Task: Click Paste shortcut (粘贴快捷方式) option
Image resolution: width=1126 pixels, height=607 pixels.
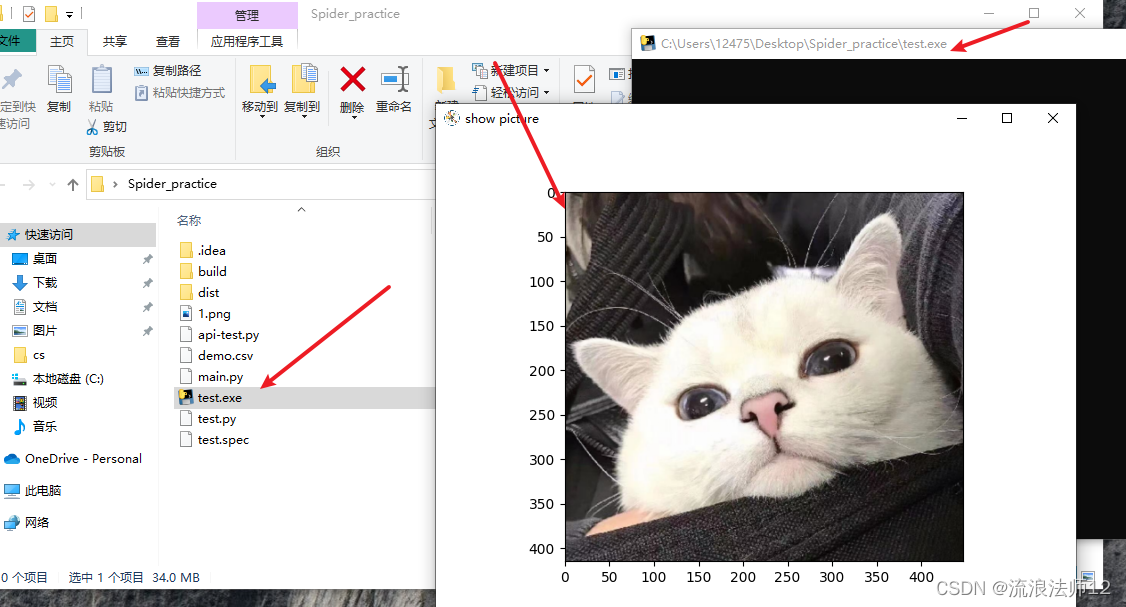Action: (180, 93)
